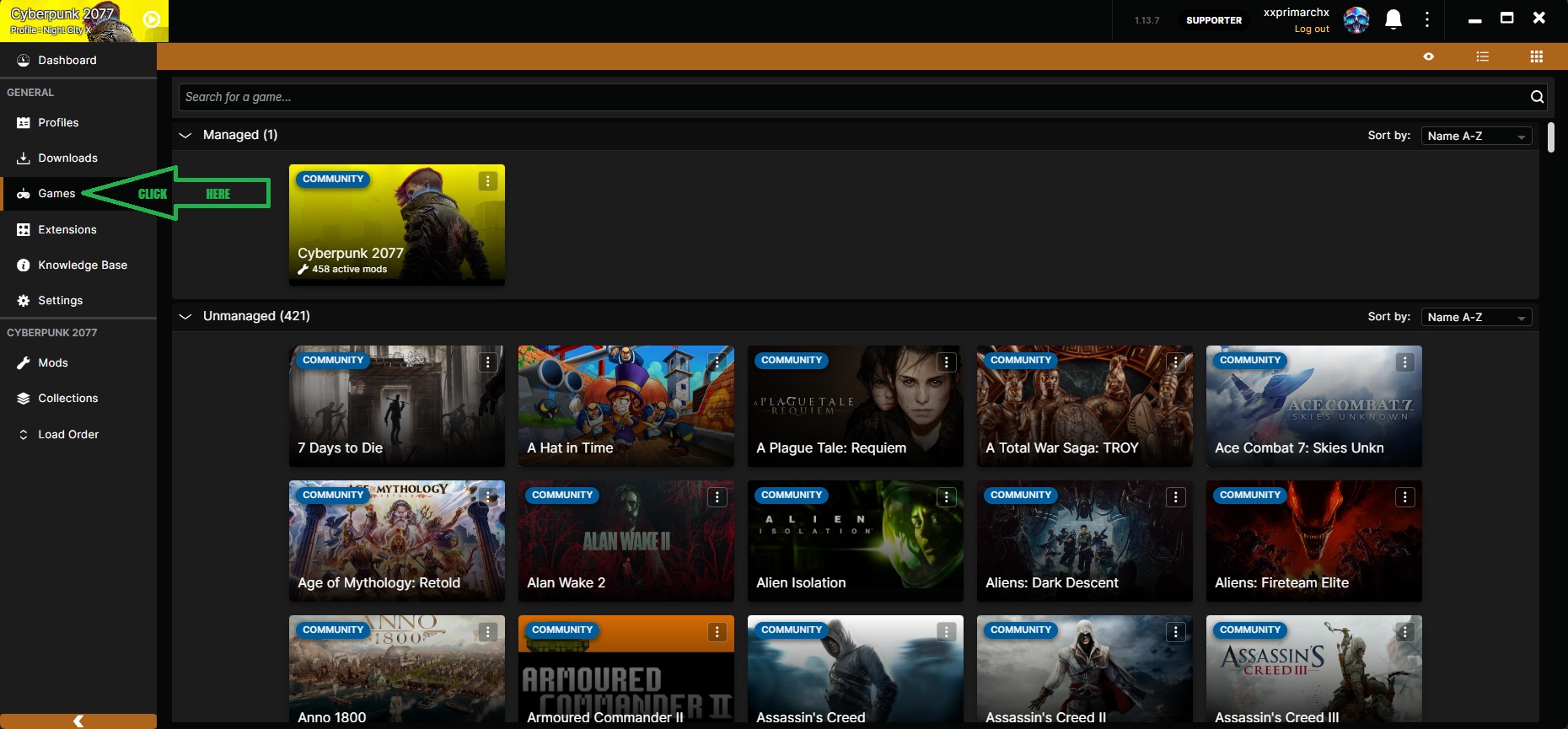Open the Managed section sort dropdown
This screenshot has height=729, width=1568.
point(1476,136)
